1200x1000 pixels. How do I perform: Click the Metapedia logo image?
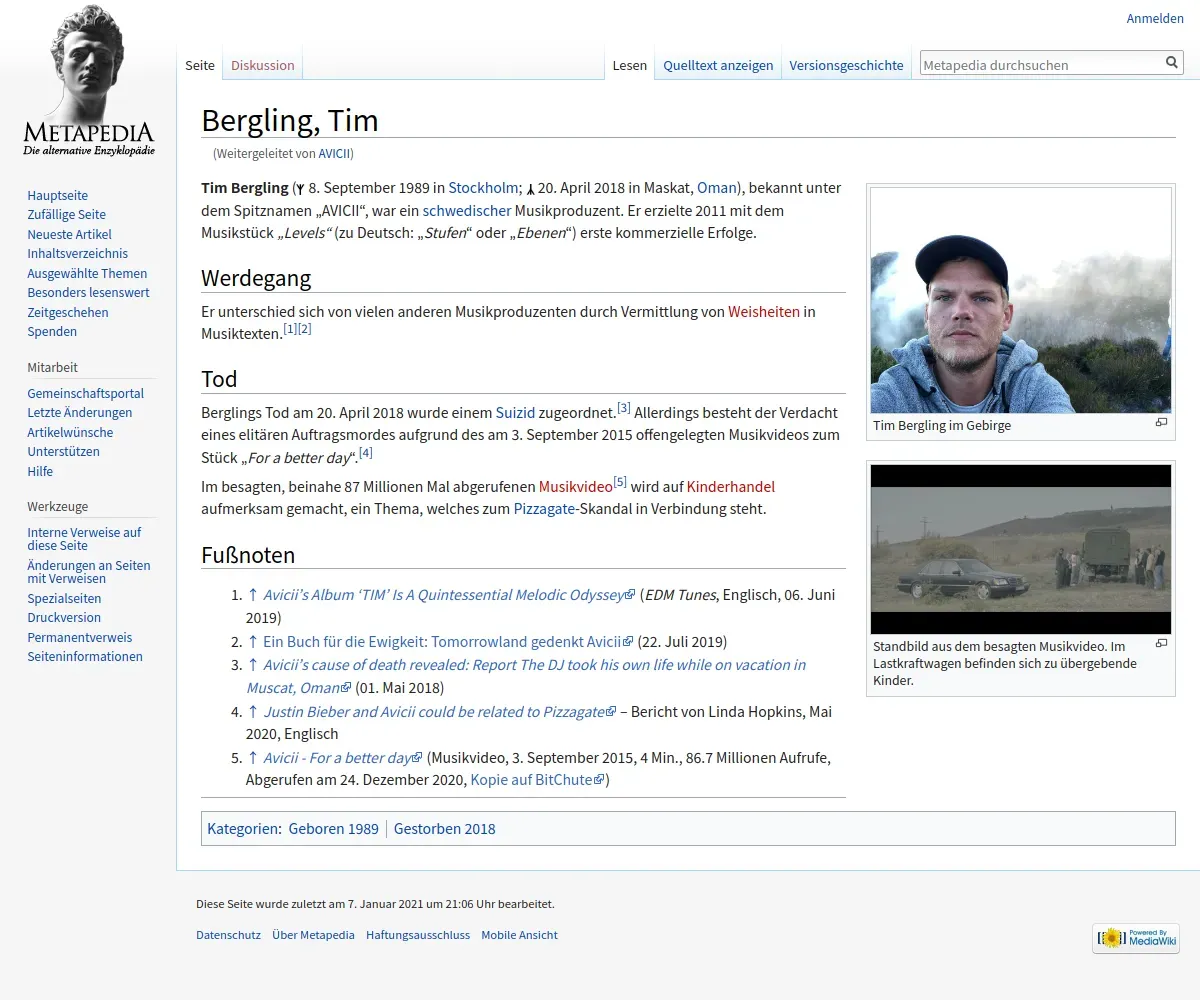88,82
